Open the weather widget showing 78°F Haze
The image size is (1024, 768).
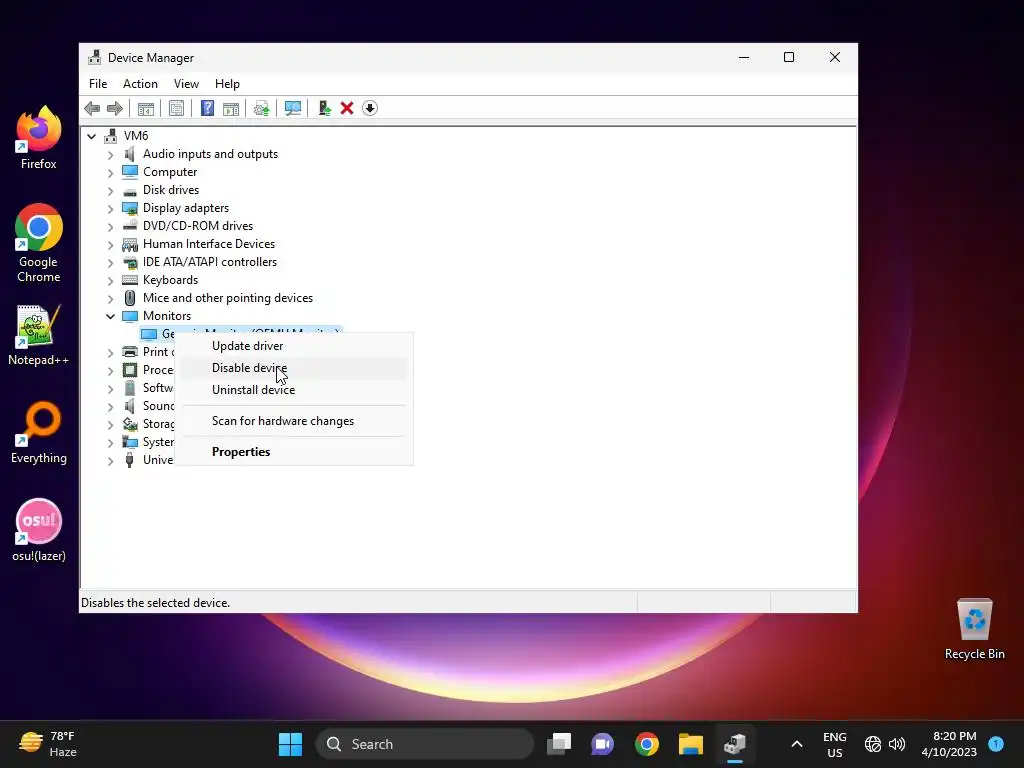(x=48, y=744)
